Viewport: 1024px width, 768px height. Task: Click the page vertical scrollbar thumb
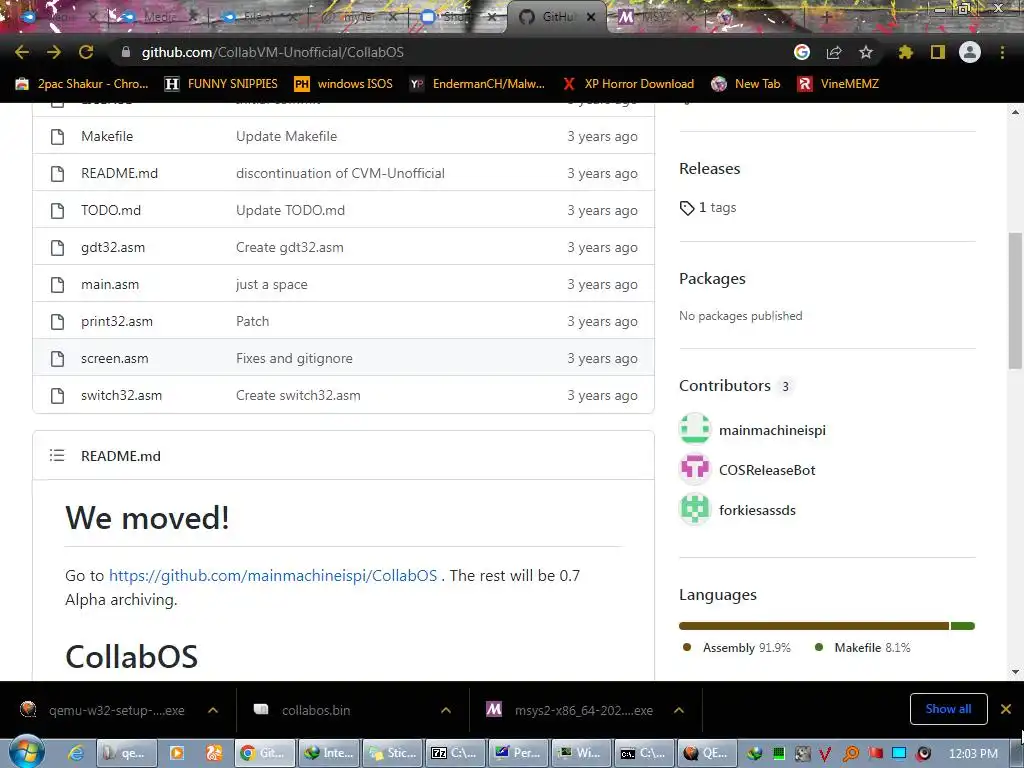click(x=1016, y=300)
